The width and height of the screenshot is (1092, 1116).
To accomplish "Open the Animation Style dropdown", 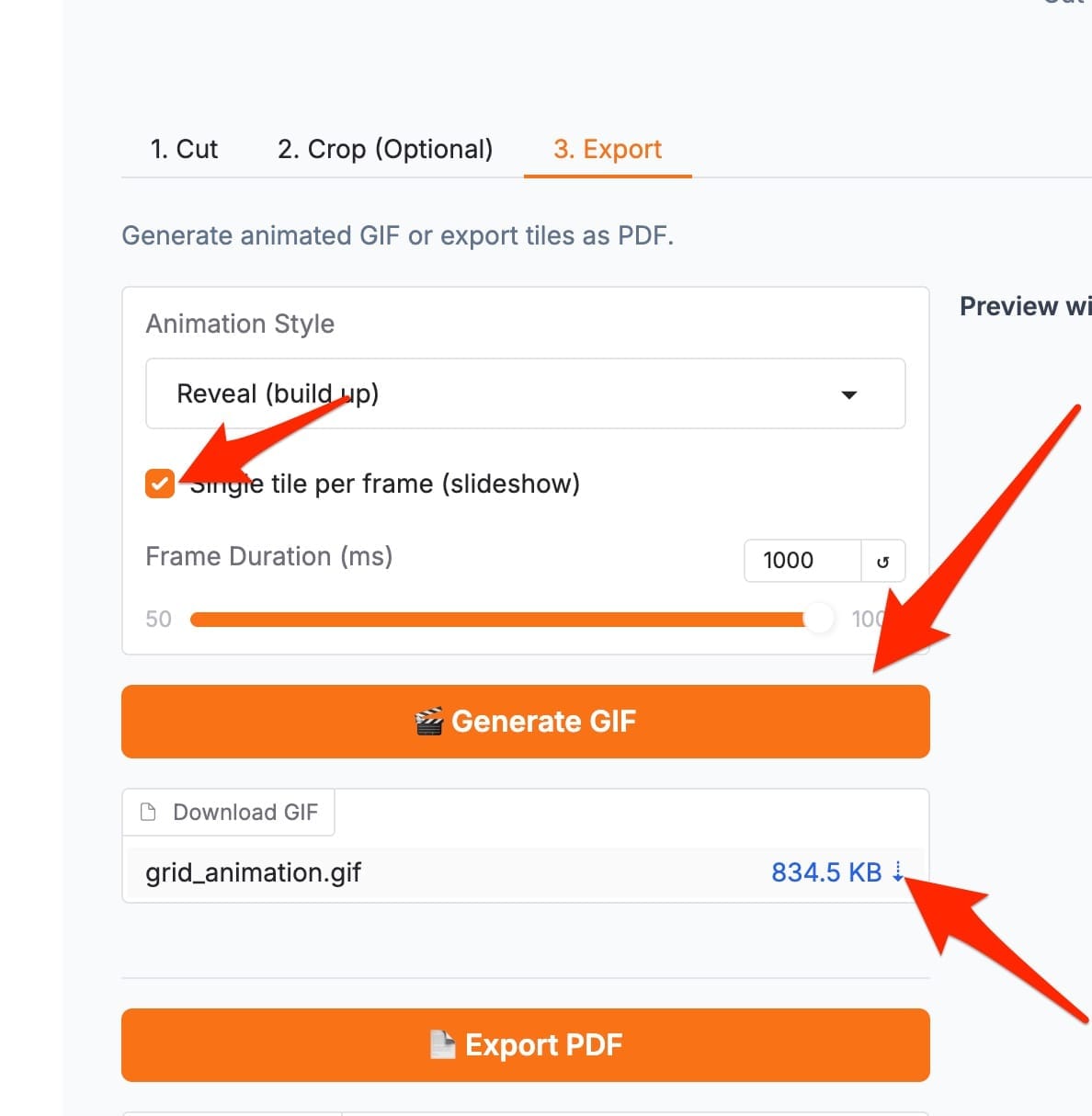I will (x=525, y=394).
